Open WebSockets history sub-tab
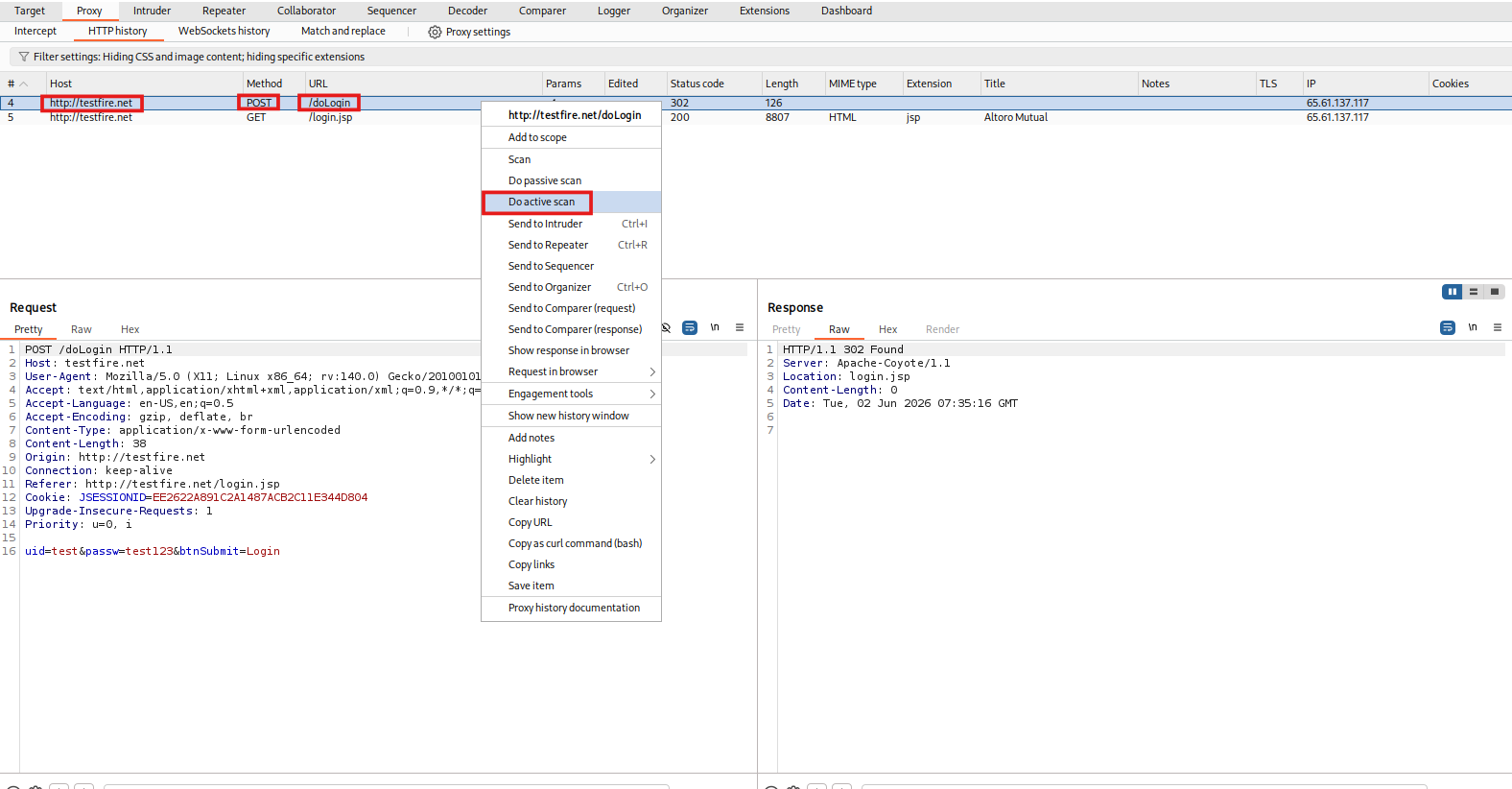 point(224,32)
